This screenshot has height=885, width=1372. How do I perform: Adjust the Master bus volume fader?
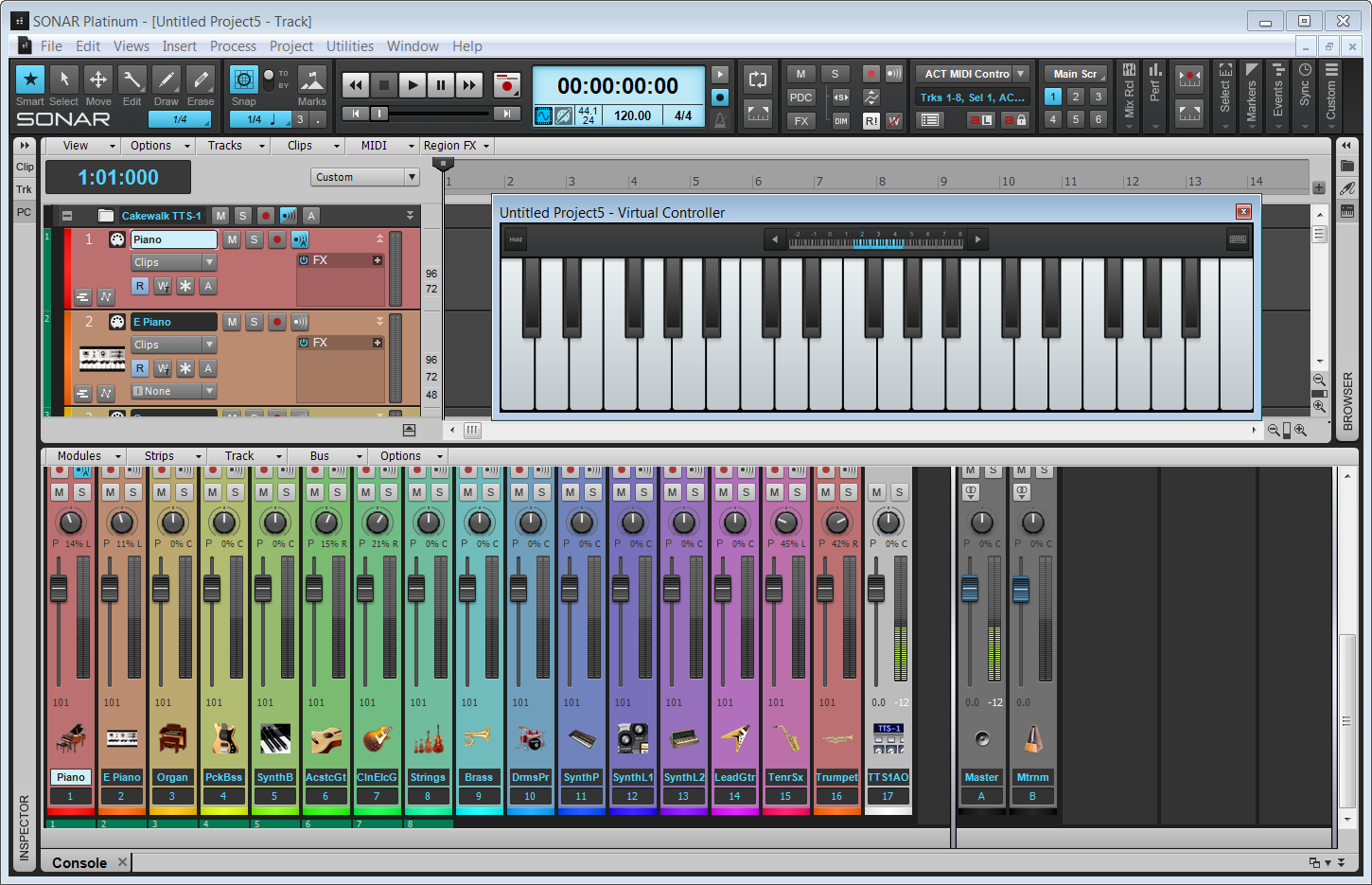coord(970,589)
